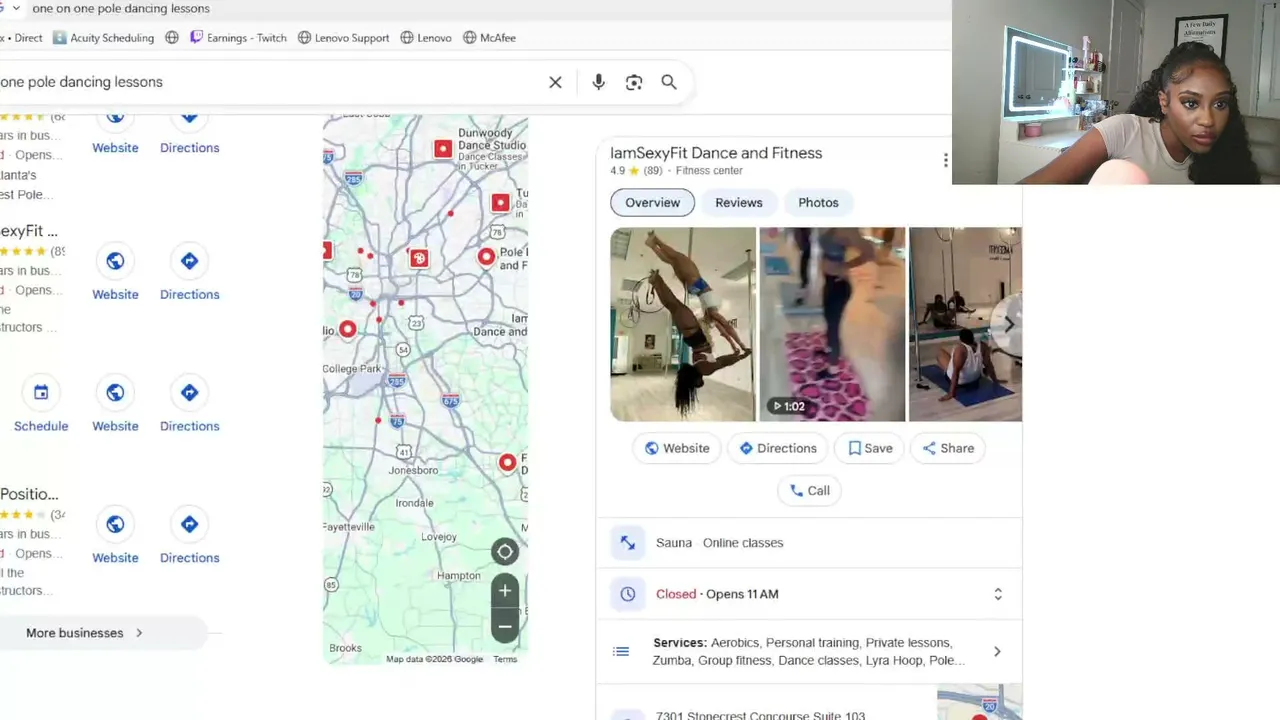Select 'Online classes' amenity text
This screenshot has height=720, width=1280.
point(743,543)
